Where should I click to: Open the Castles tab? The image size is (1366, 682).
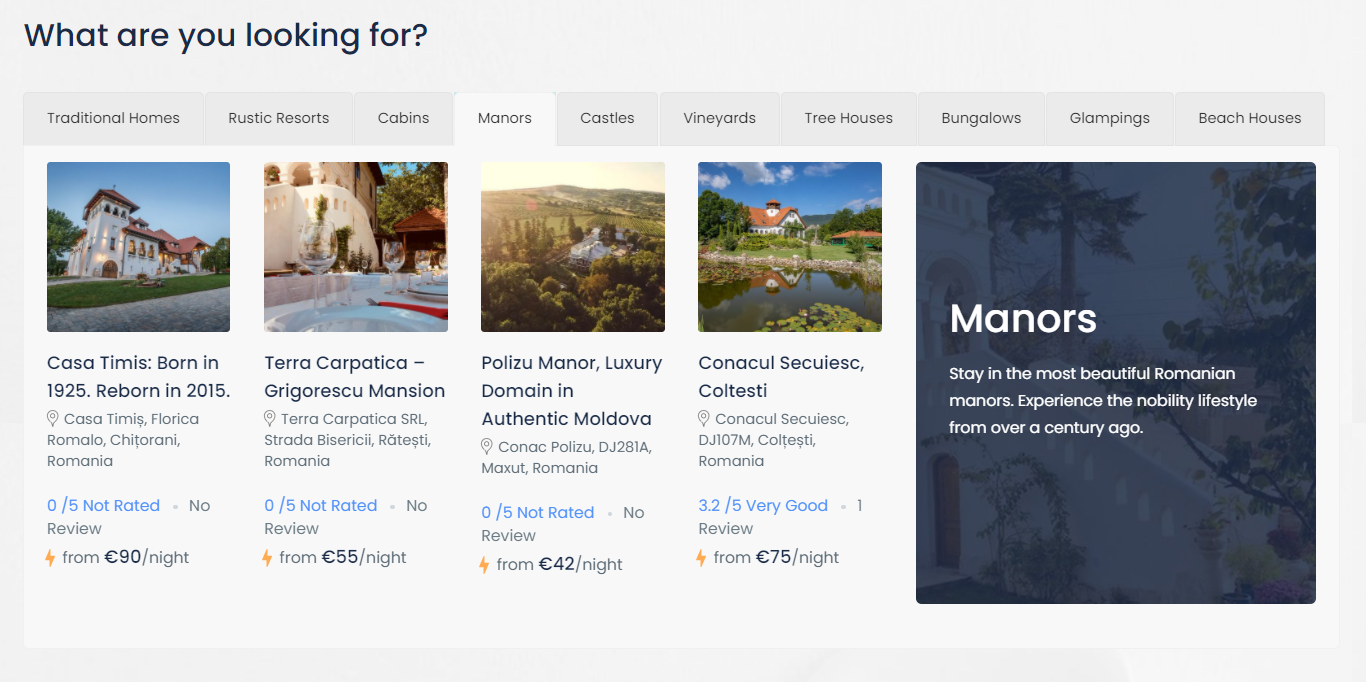click(607, 118)
